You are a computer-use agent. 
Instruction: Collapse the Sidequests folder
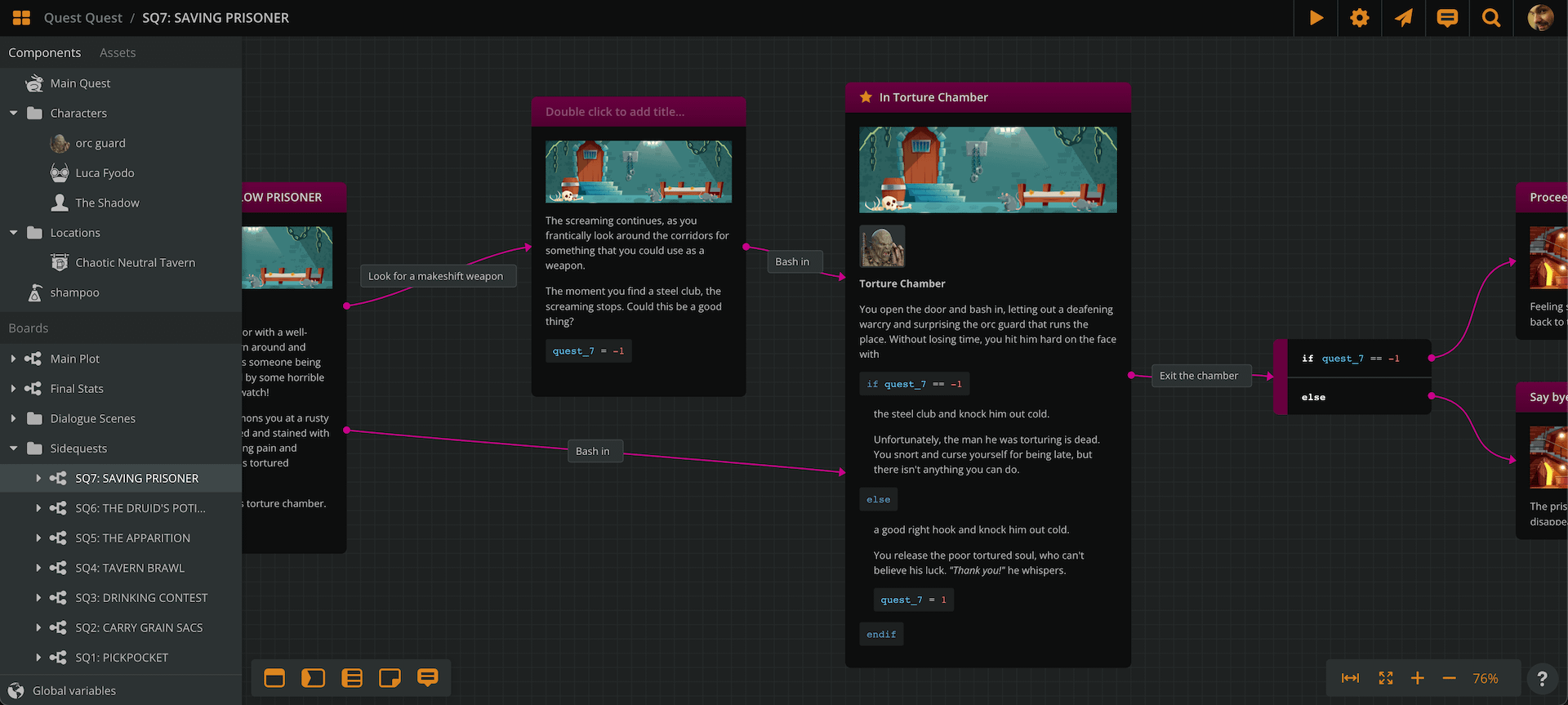[x=14, y=448]
